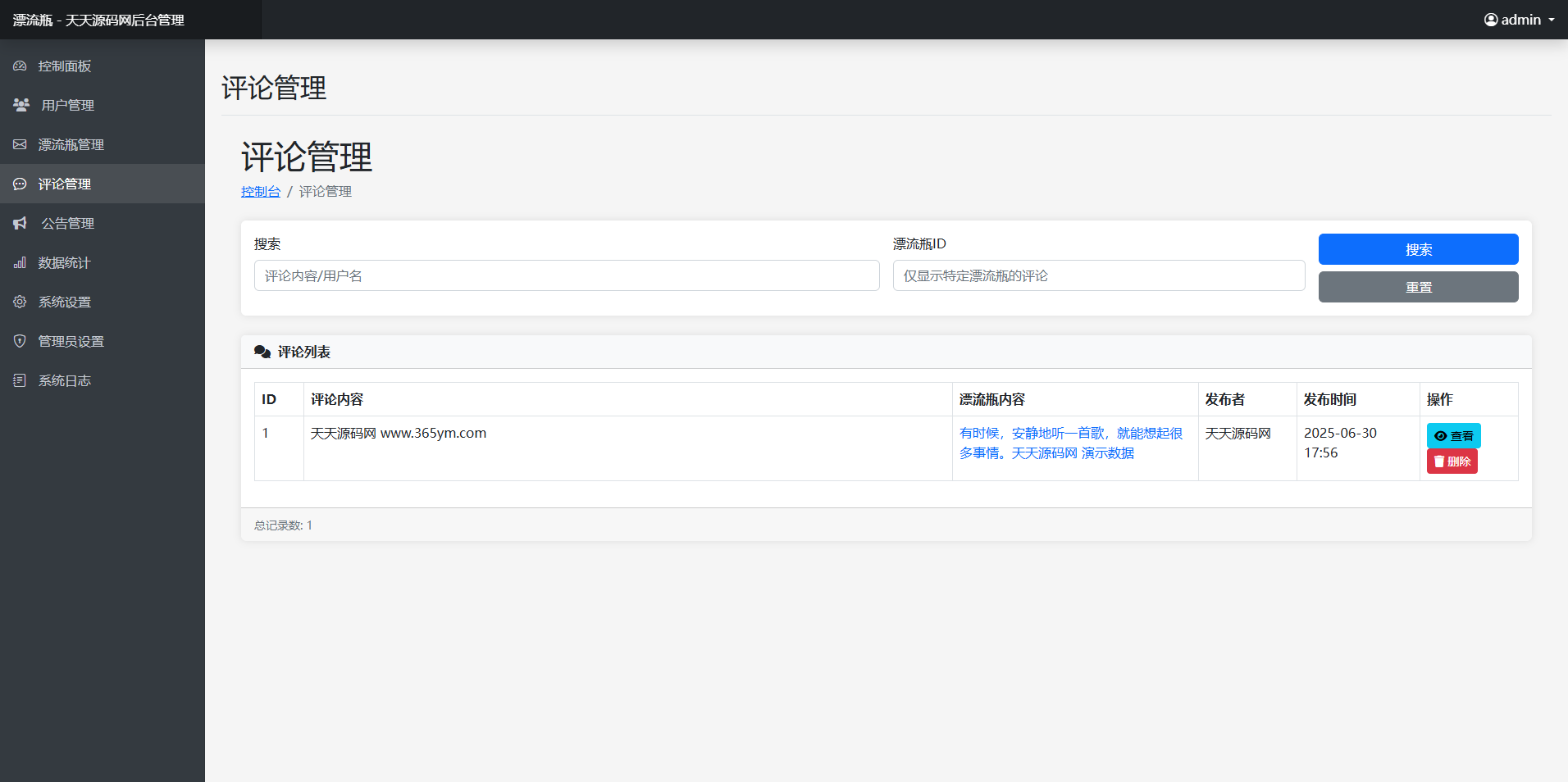Click the gear icon for 系统设置

[20, 302]
